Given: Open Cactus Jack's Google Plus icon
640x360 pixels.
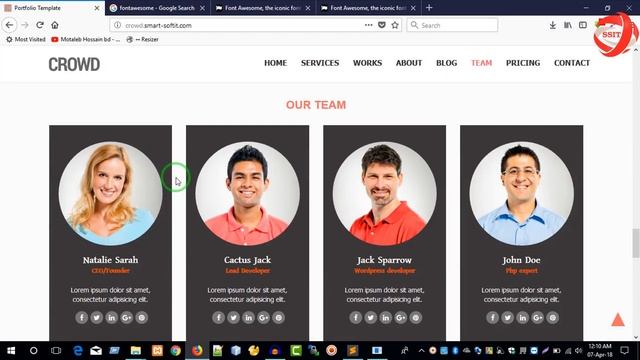Looking at the screenshot, I should (264, 318).
